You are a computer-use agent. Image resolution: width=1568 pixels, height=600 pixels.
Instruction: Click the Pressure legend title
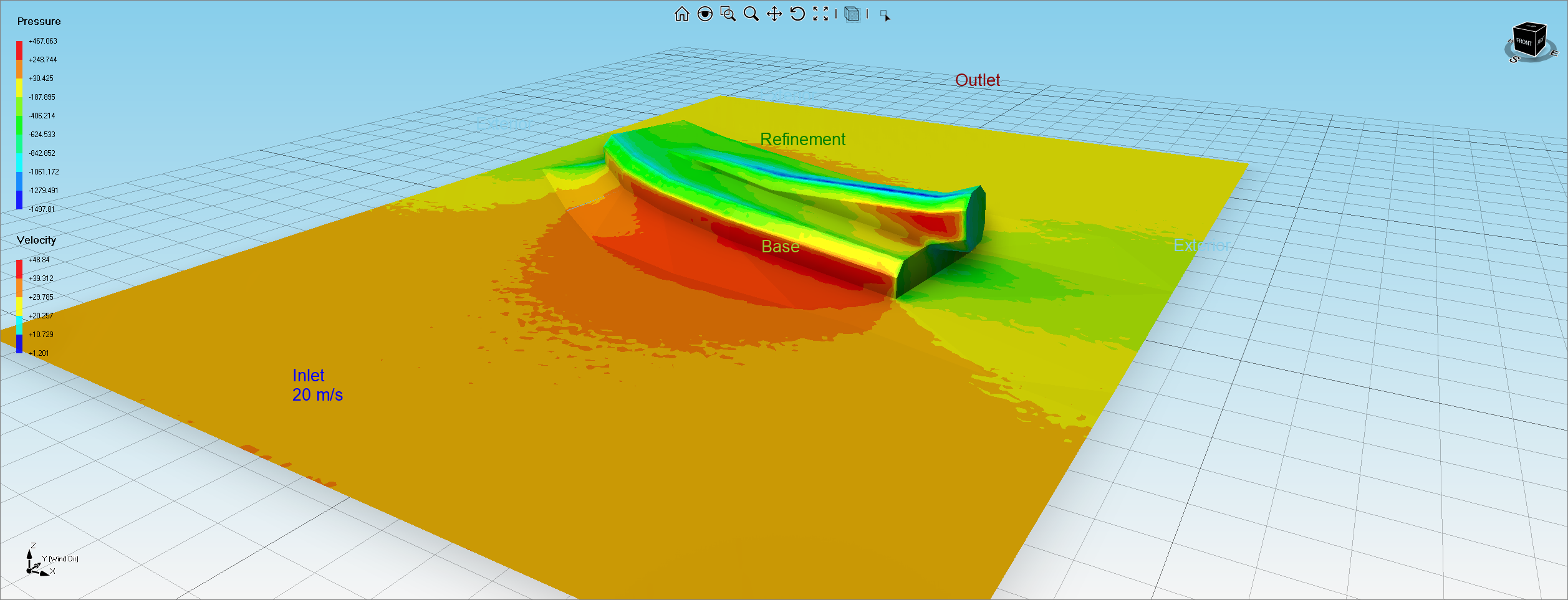(39, 22)
